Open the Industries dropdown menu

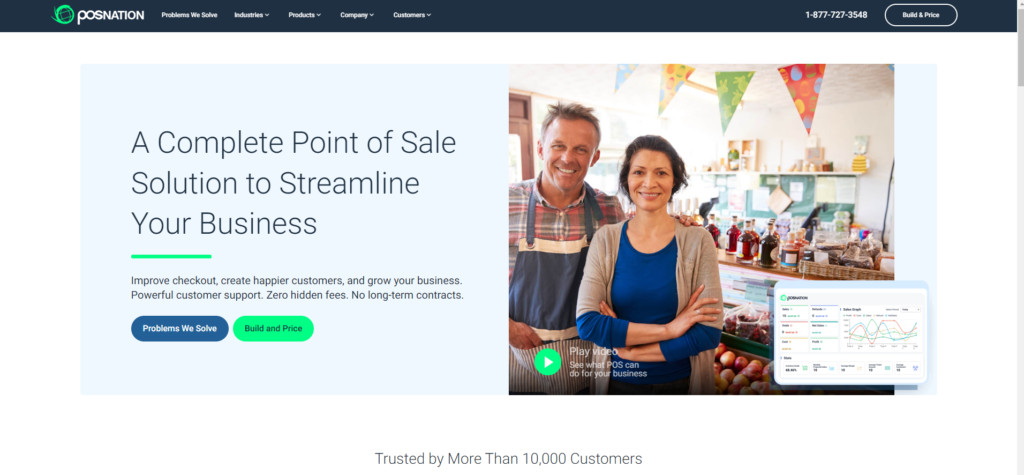click(x=251, y=15)
